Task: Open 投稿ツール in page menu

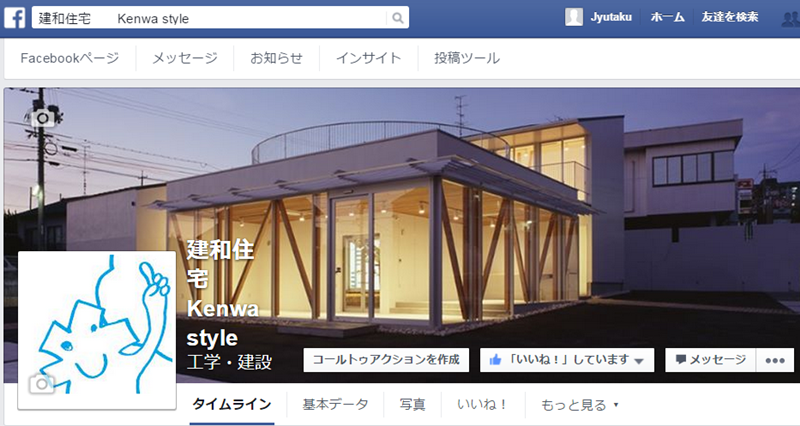Action: [x=467, y=58]
